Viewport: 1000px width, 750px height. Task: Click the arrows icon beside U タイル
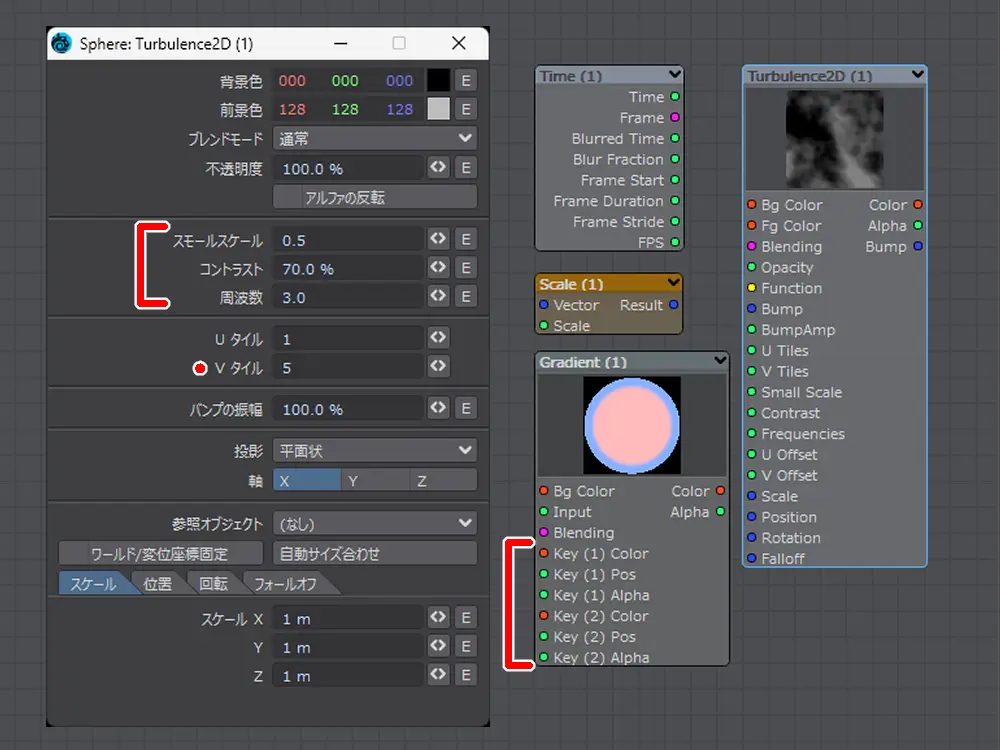(x=438, y=338)
